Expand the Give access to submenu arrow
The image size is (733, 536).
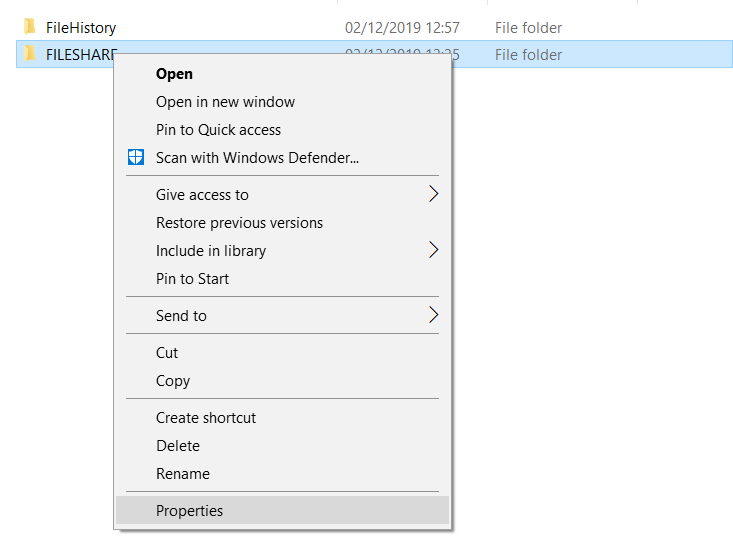[433, 194]
